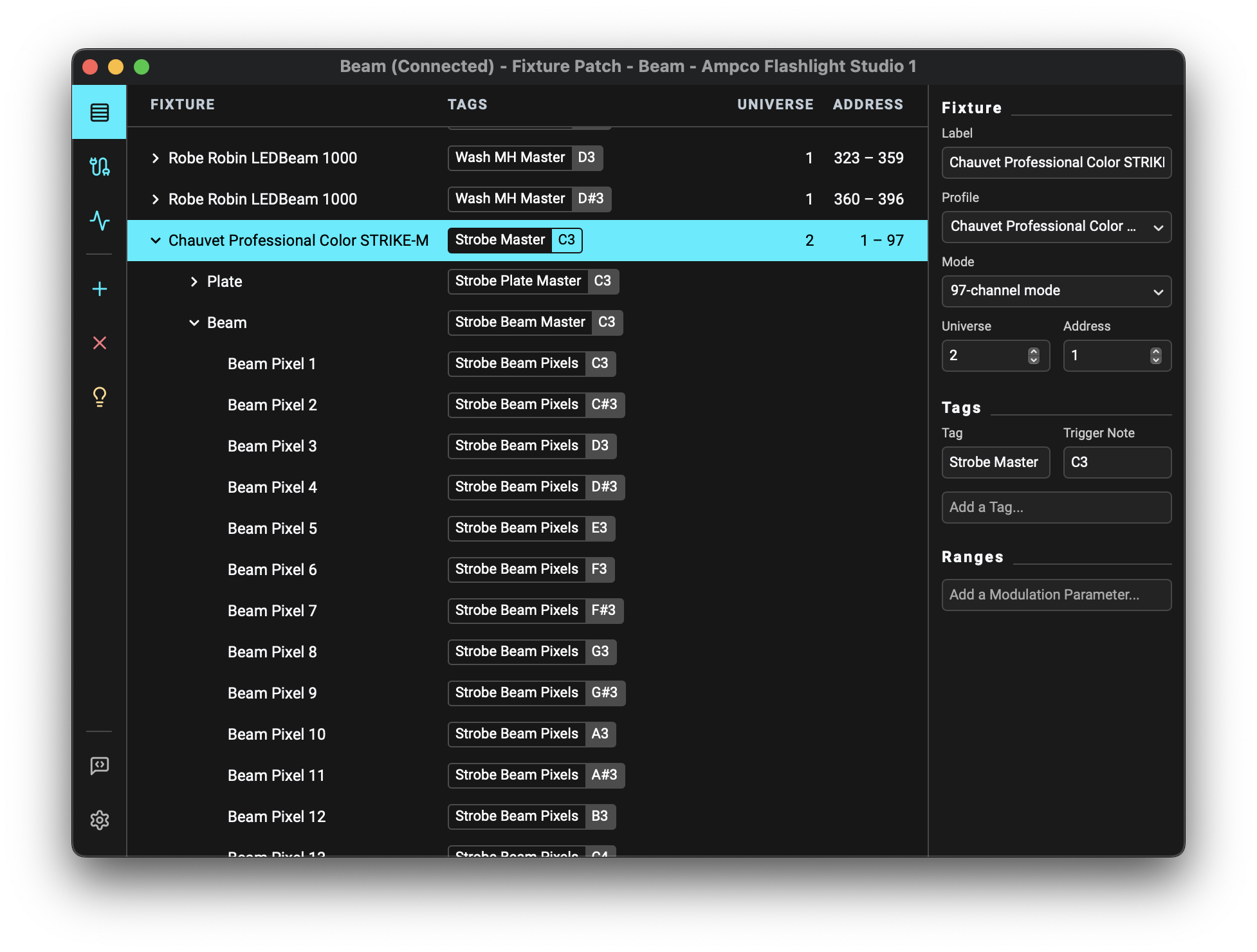Select the Beam Pixel 6 row
Image resolution: width=1257 pixels, height=952 pixels.
pos(527,570)
